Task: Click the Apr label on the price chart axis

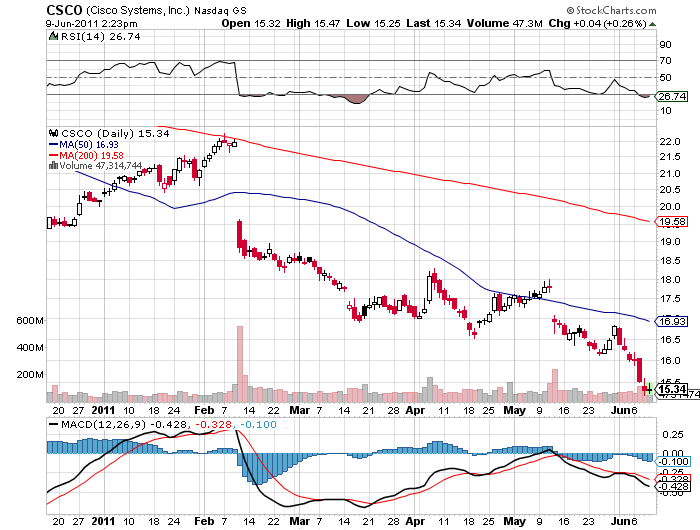Action: click(415, 410)
